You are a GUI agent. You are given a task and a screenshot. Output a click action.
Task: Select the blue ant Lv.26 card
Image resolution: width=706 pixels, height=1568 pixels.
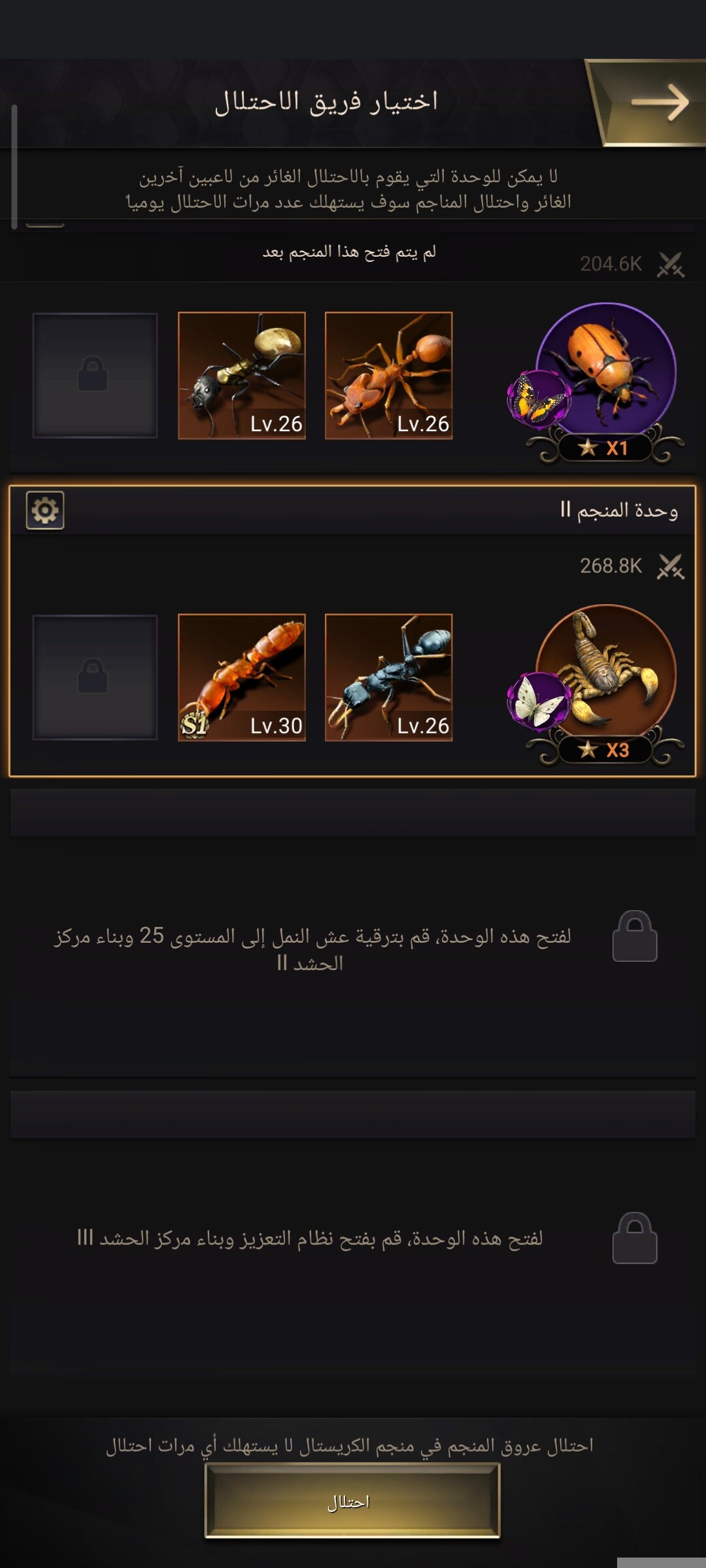[389, 678]
